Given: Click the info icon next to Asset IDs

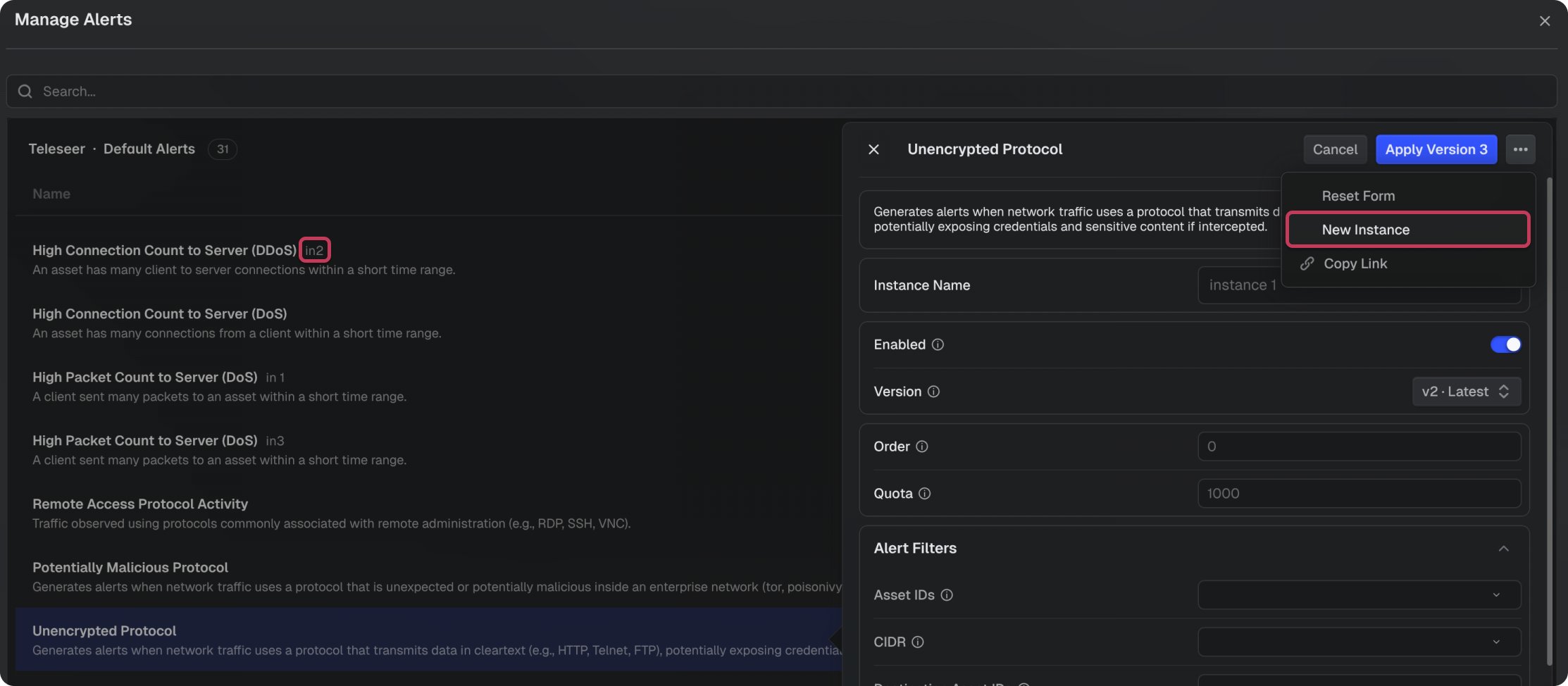Looking at the screenshot, I should pyautogui.click(x=947, y=595).
